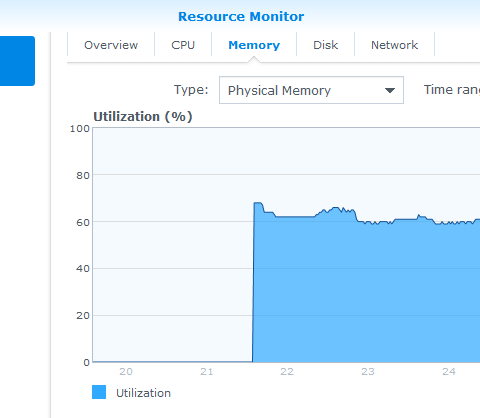Open the Network tab
480x418 pixels.
[394, 45]
